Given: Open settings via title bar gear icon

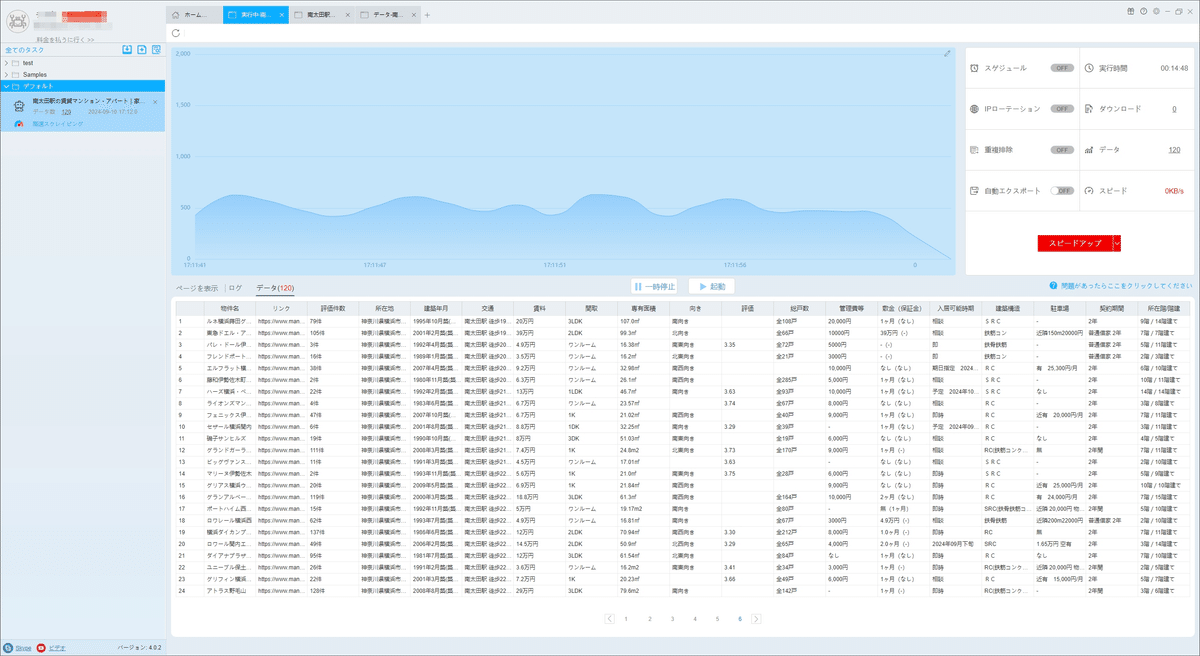Looking at the screenshot, I should [x=1156, y=11].
